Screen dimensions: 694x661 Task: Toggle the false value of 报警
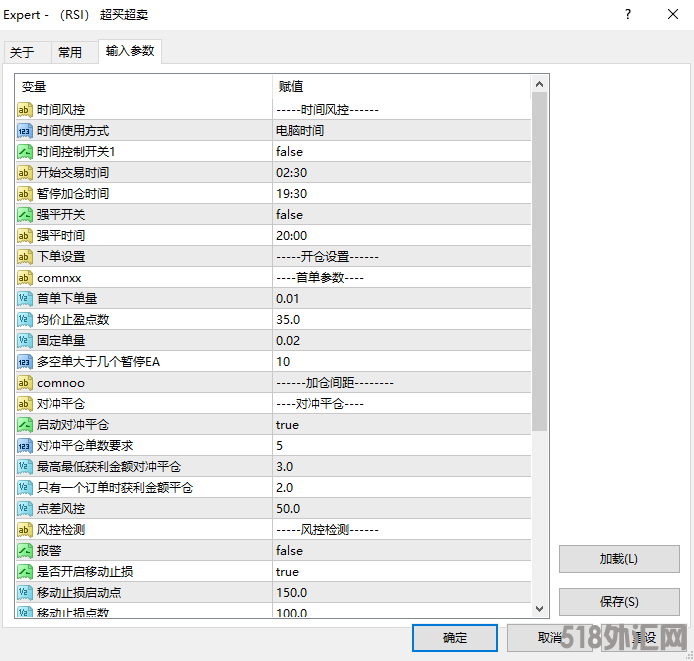pos(401,550)
